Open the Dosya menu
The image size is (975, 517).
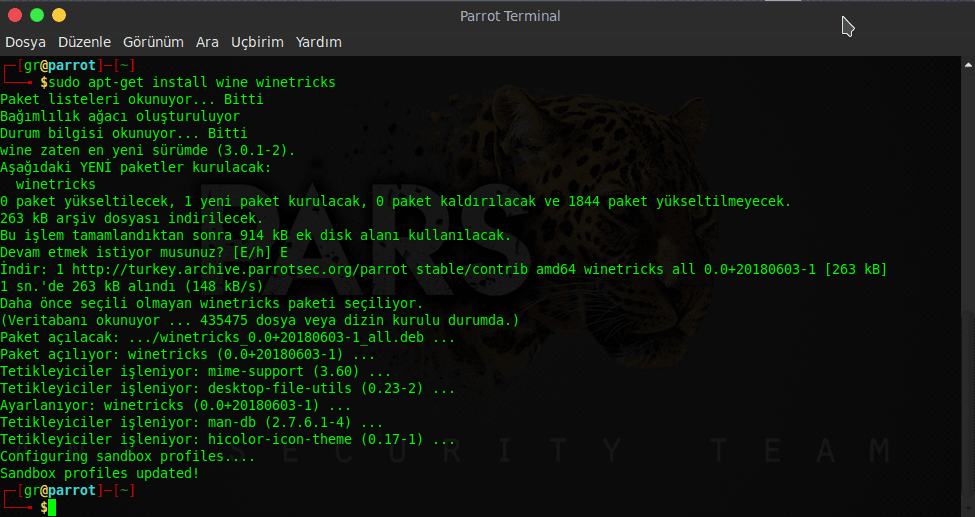[26, 42]
